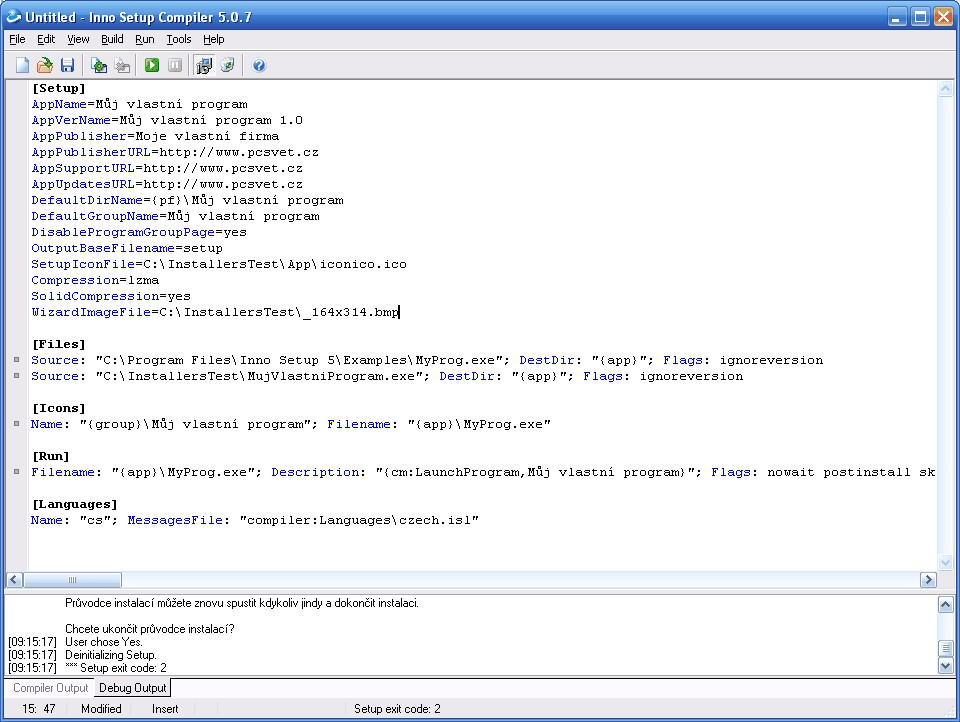Click the horizontal scrollbar thumb in the editor
Viewport: 960px width, 722px height.
[72, 579]
